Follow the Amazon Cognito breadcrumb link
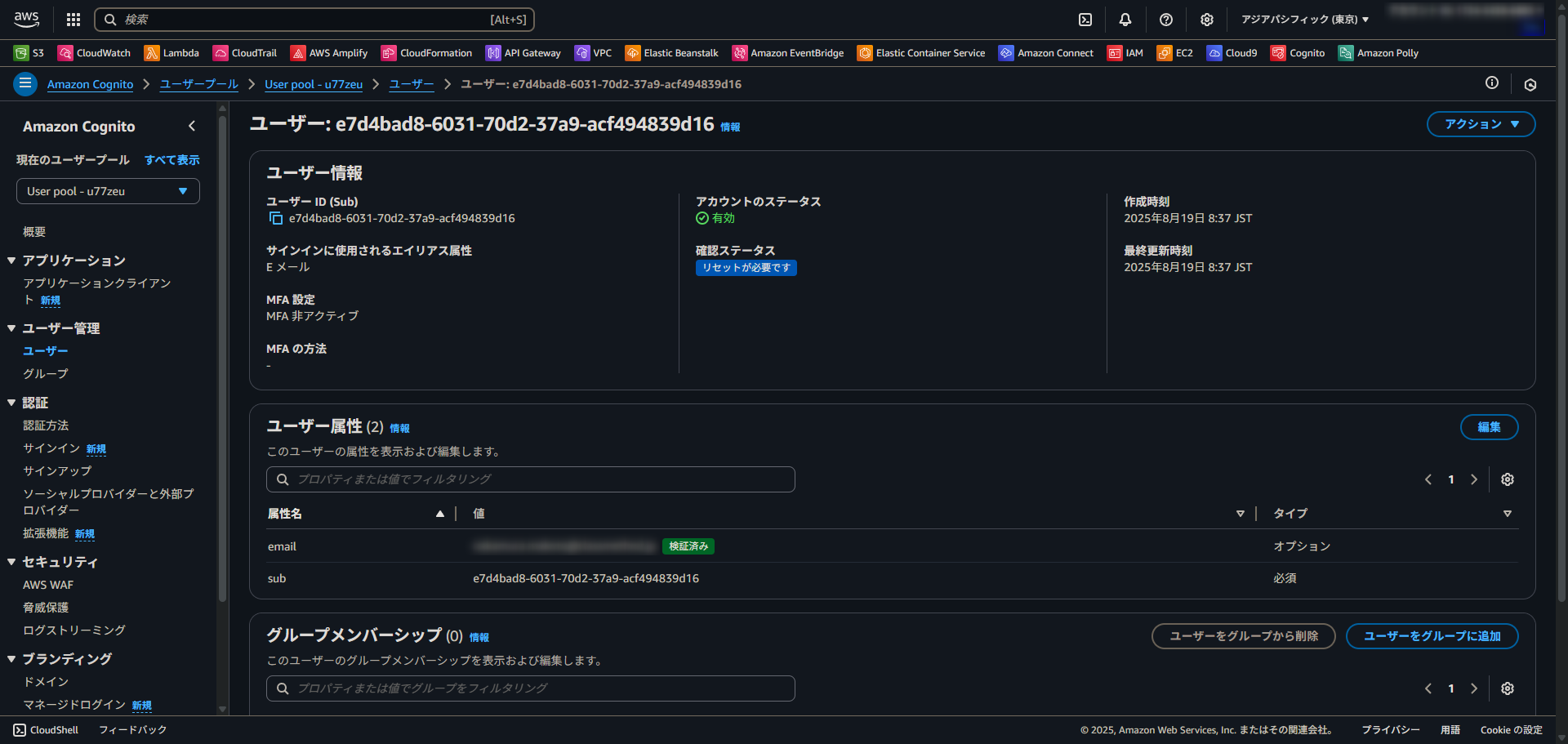This screenshot has height=744, width=1568. [x=90, y=84]
